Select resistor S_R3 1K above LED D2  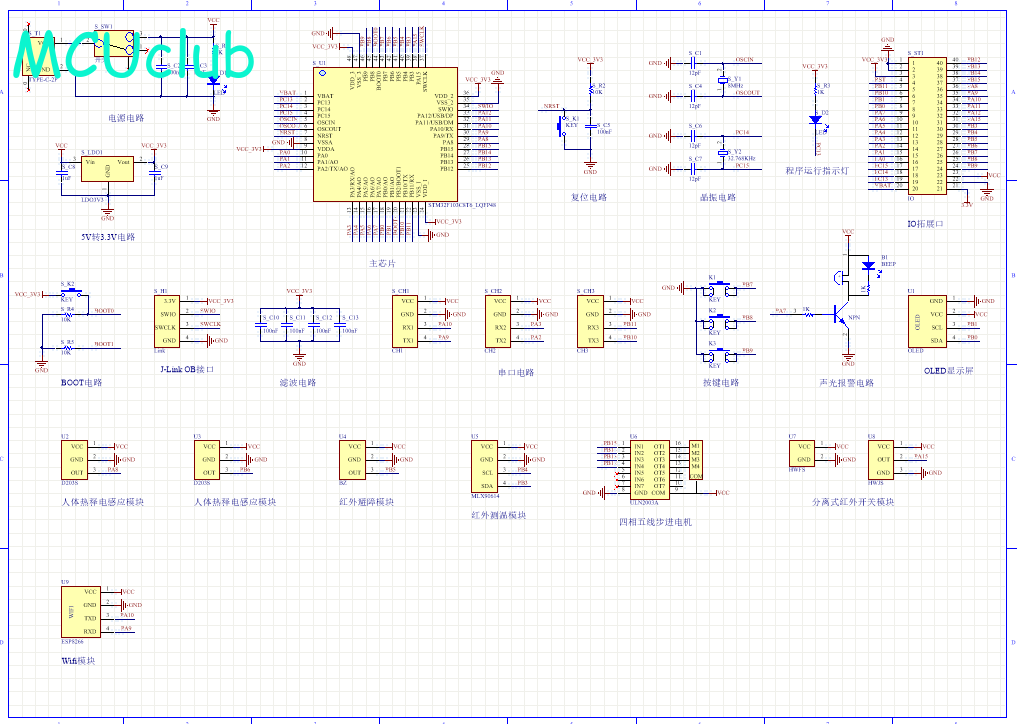click(816, 90)
